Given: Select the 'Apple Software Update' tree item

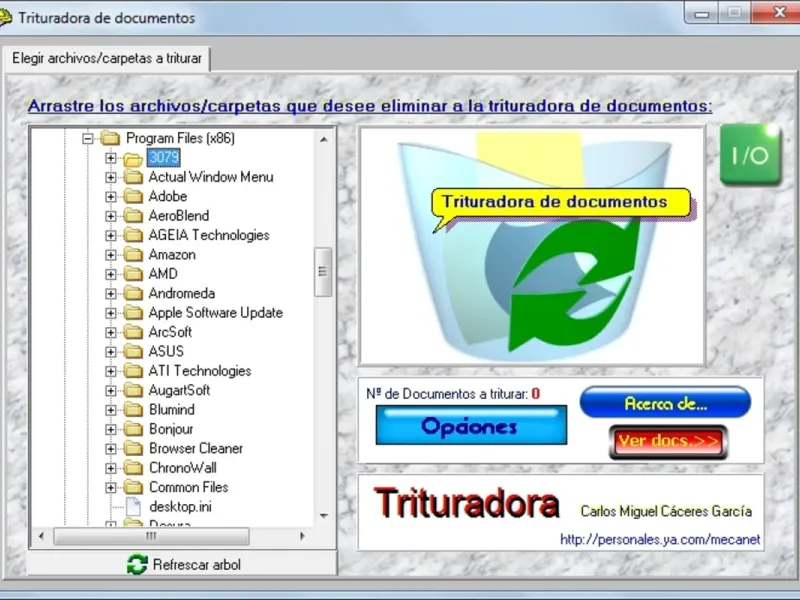Looking at the screenshot, I should (x=215, y=313).
